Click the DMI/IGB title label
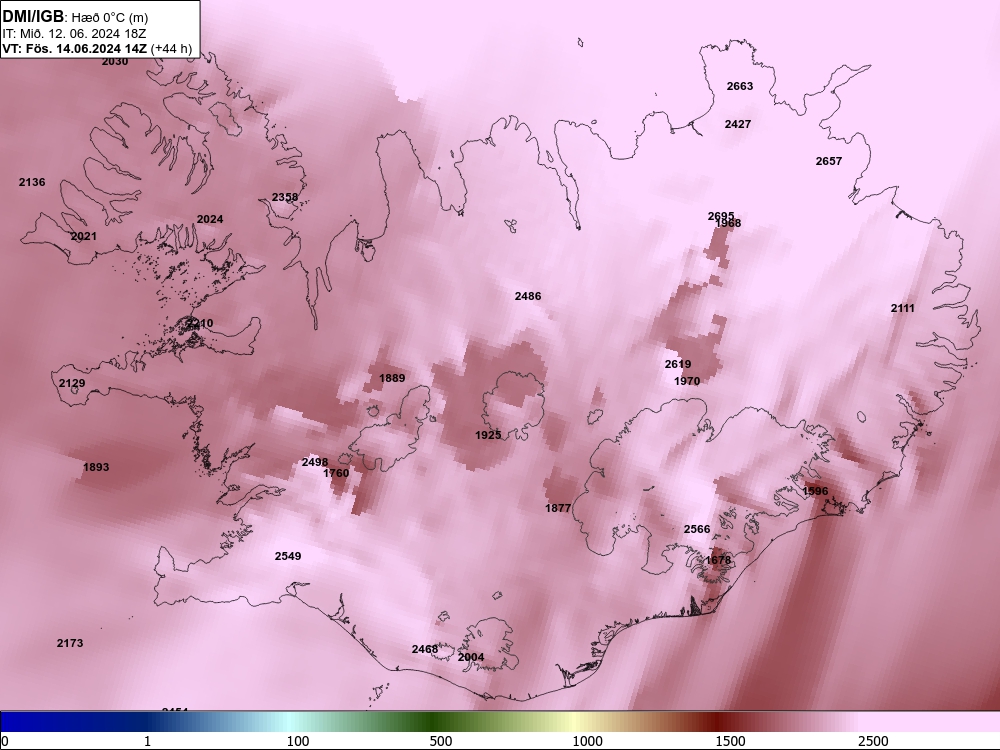The width and height of the screenshot is (1000, 750). click(x=33, y=17)
